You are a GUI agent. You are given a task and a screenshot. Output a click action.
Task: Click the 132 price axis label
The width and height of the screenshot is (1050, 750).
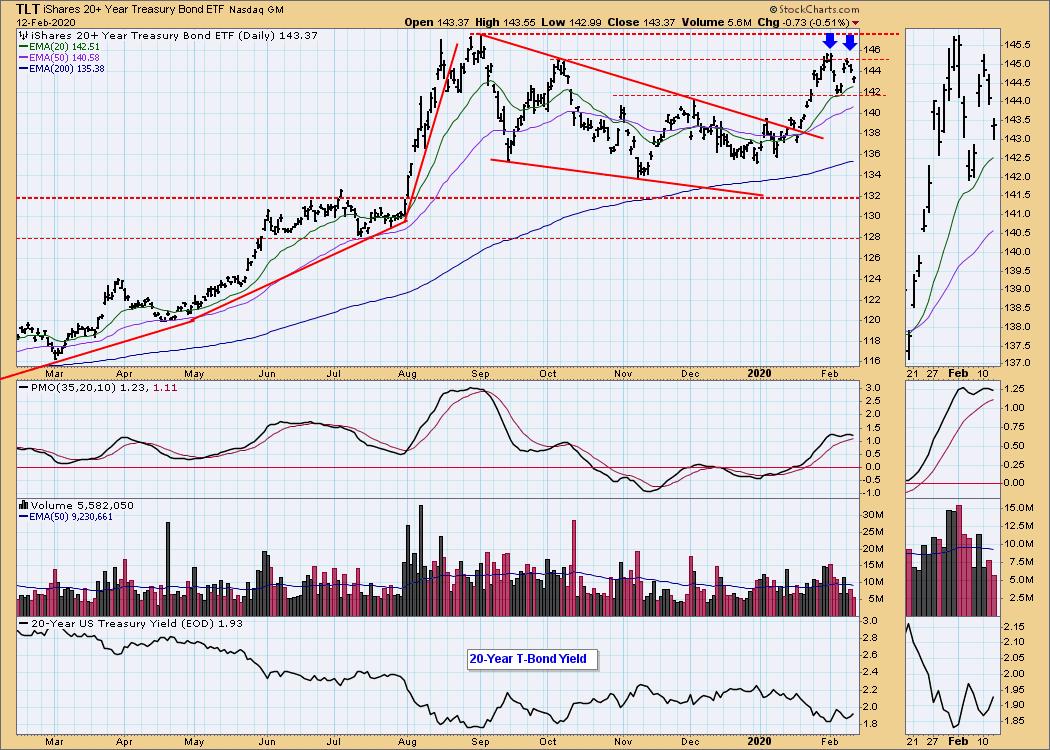click(x=873, y=196)
